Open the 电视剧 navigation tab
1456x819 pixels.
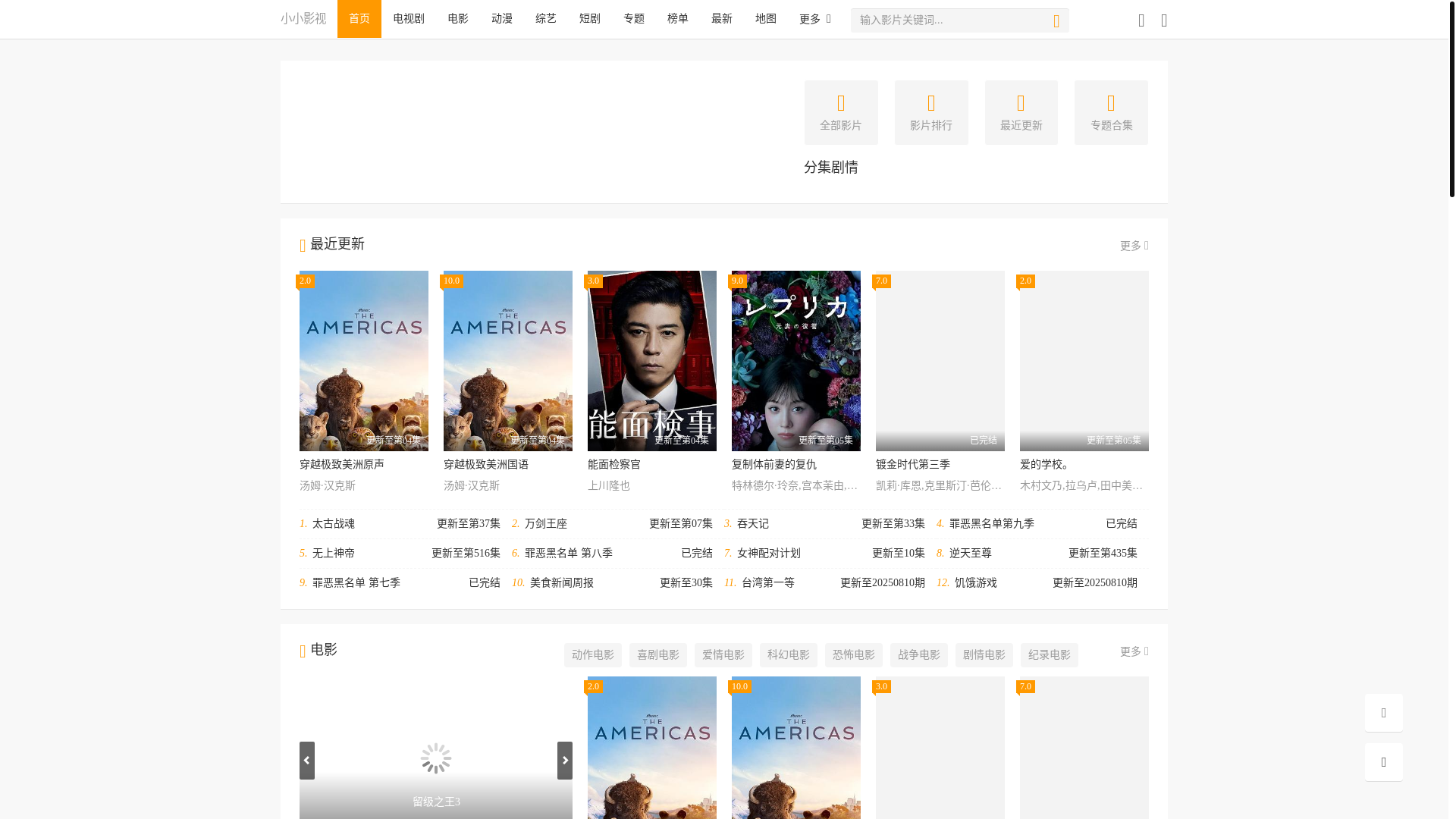(409, 19)
